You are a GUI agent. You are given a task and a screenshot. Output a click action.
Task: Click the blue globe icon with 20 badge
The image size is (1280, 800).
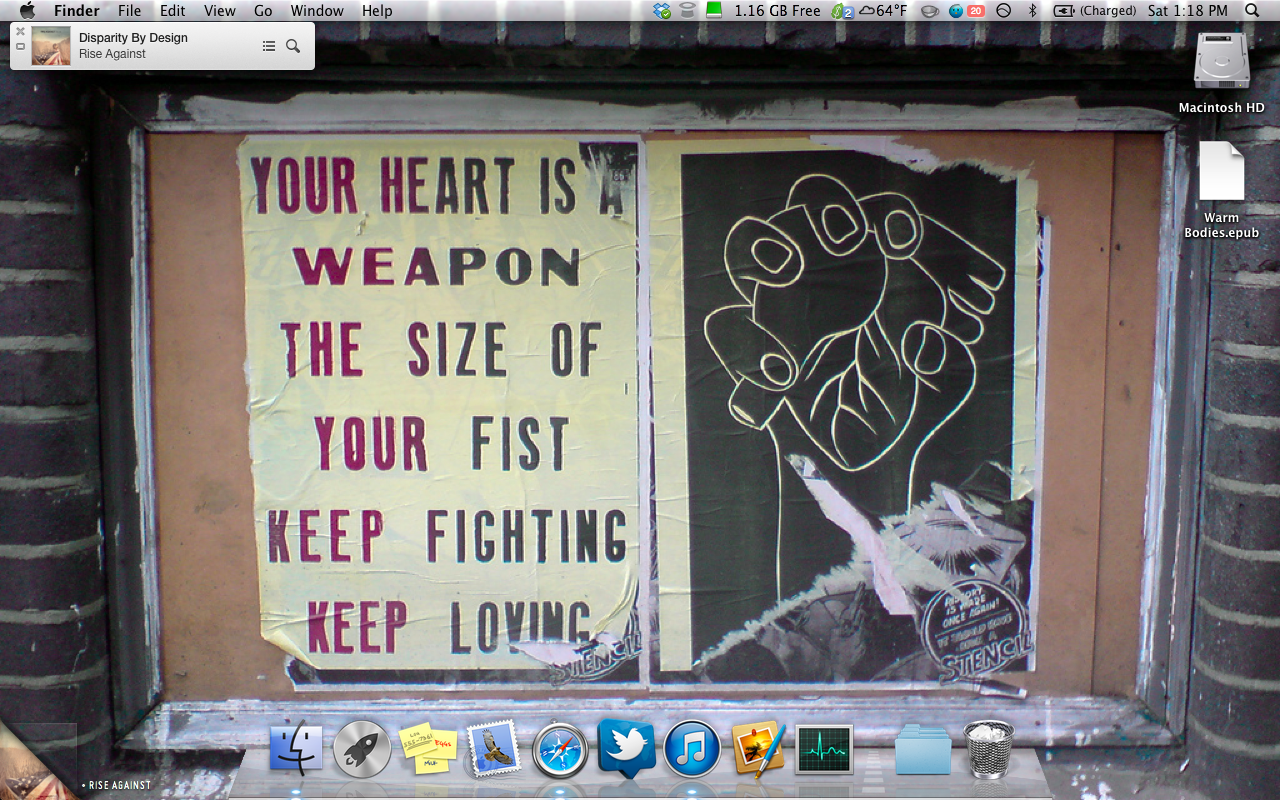(x=966, y=11)
